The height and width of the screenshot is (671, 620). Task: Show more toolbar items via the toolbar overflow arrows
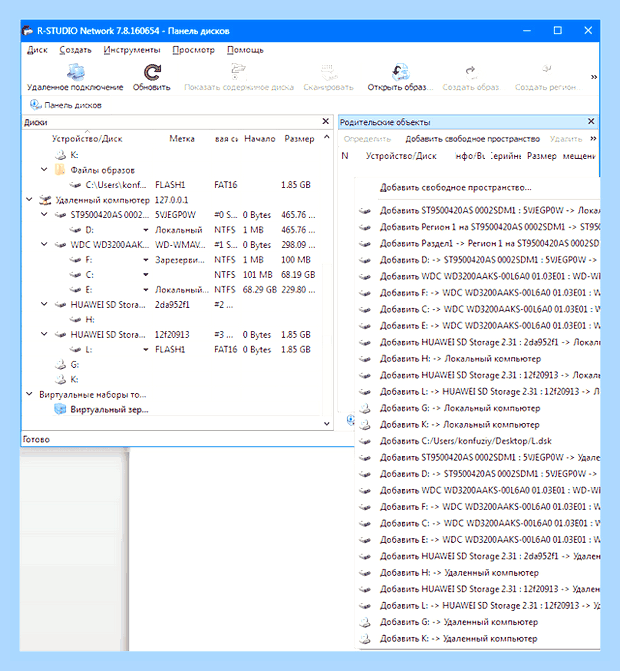click(593, 77)
